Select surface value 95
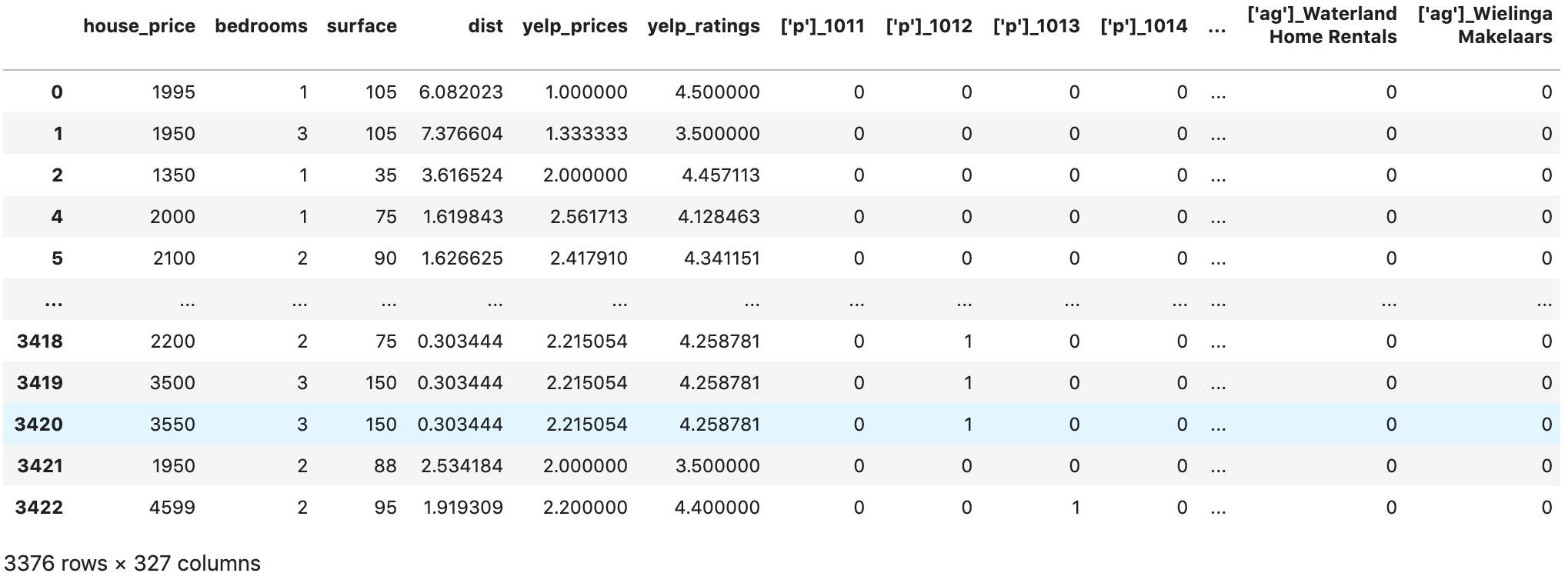1568x583 pixels. [x=385, y=508]
